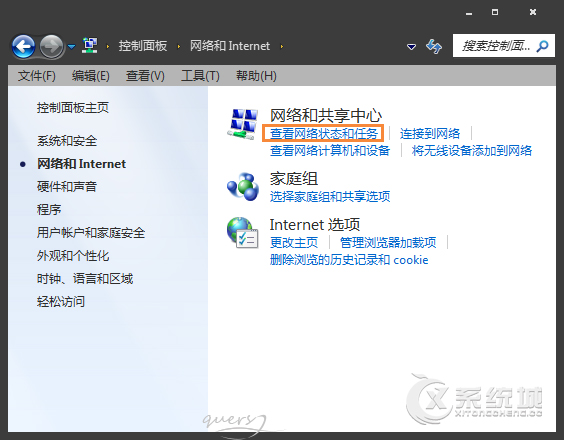
Task: Select 硬件和声音 in the sidebar
Action: pyautogui.click(x=67, y=186)
